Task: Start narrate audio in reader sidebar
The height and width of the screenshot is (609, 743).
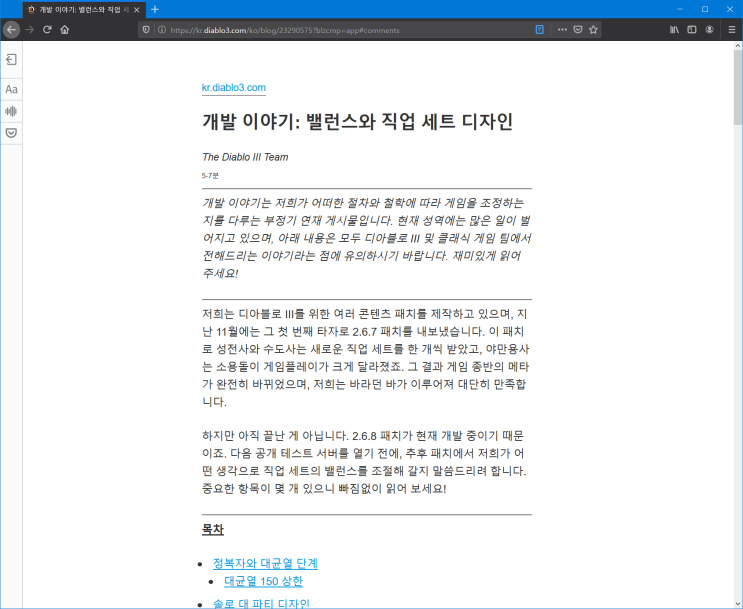Action: 11,111
